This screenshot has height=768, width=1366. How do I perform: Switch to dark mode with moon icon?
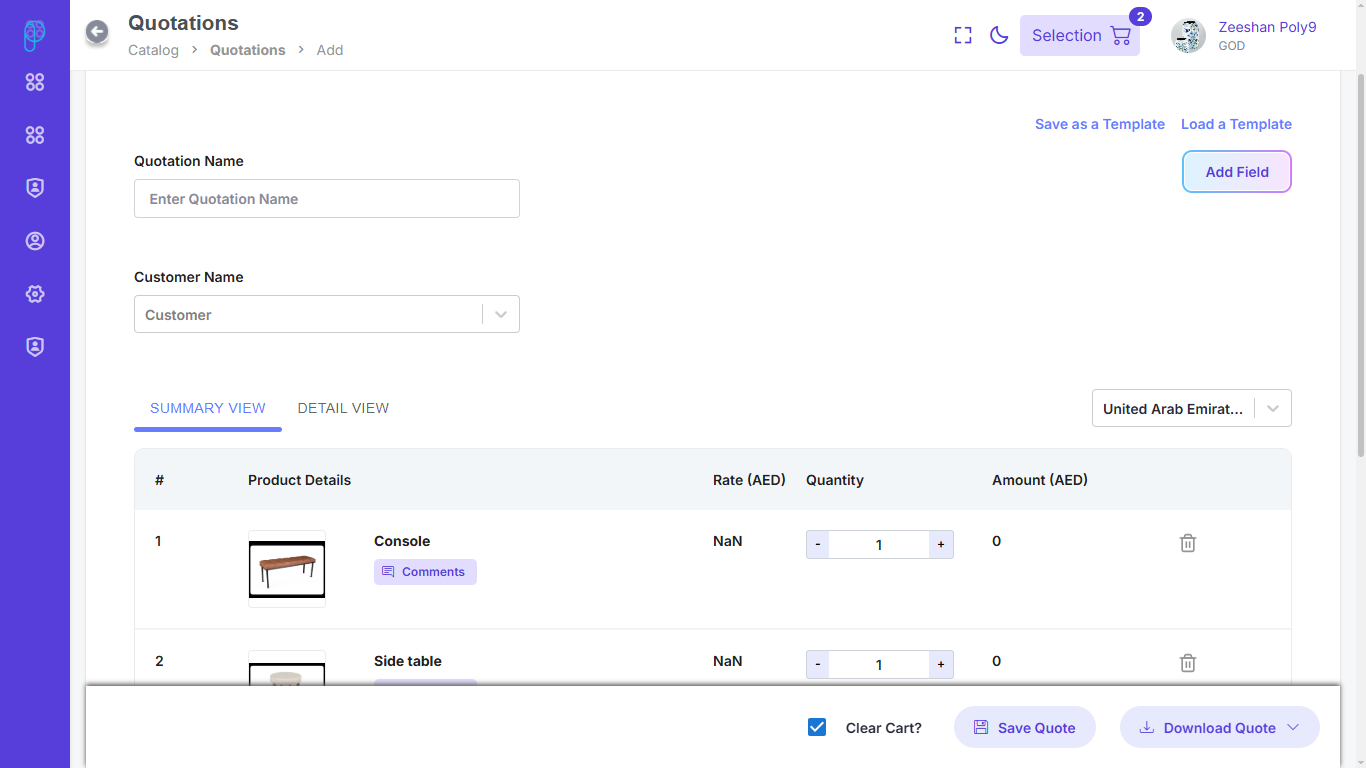pyautogui.click(x=998, y=36)
